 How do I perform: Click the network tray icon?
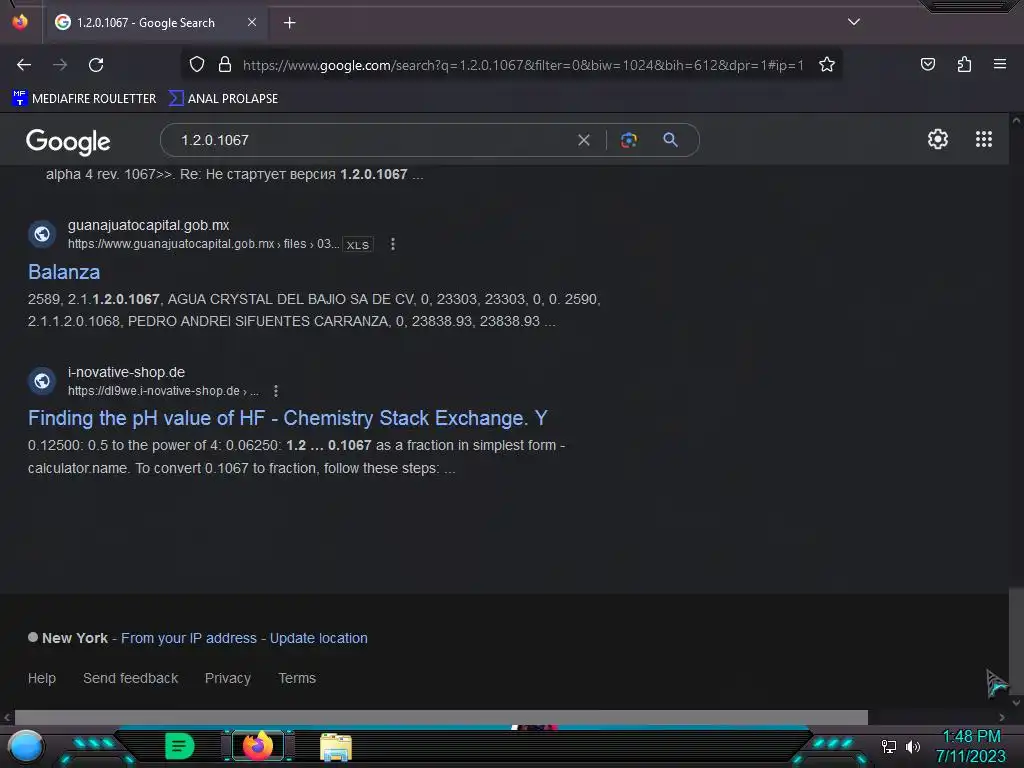pos(889,746)
